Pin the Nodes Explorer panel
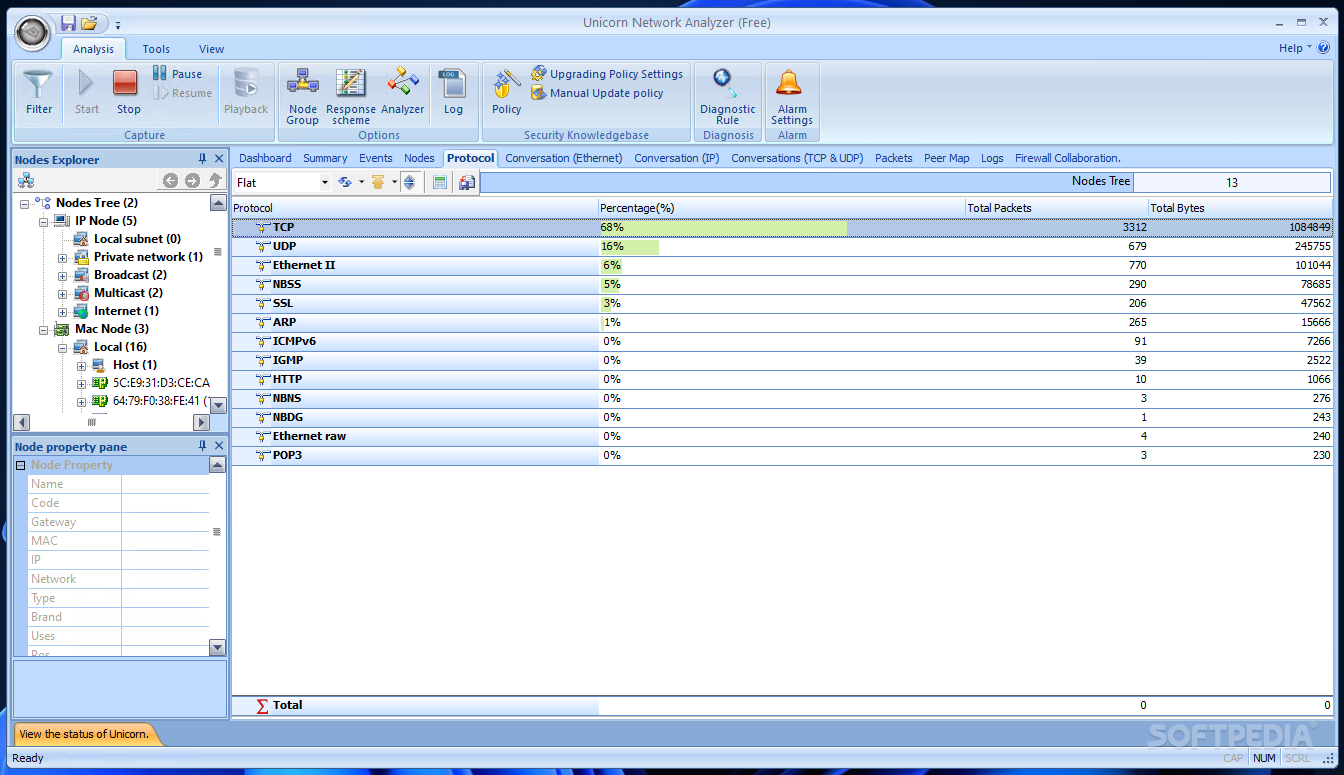This screenshot has width=1344, height=775. click(x=203, y=159)
